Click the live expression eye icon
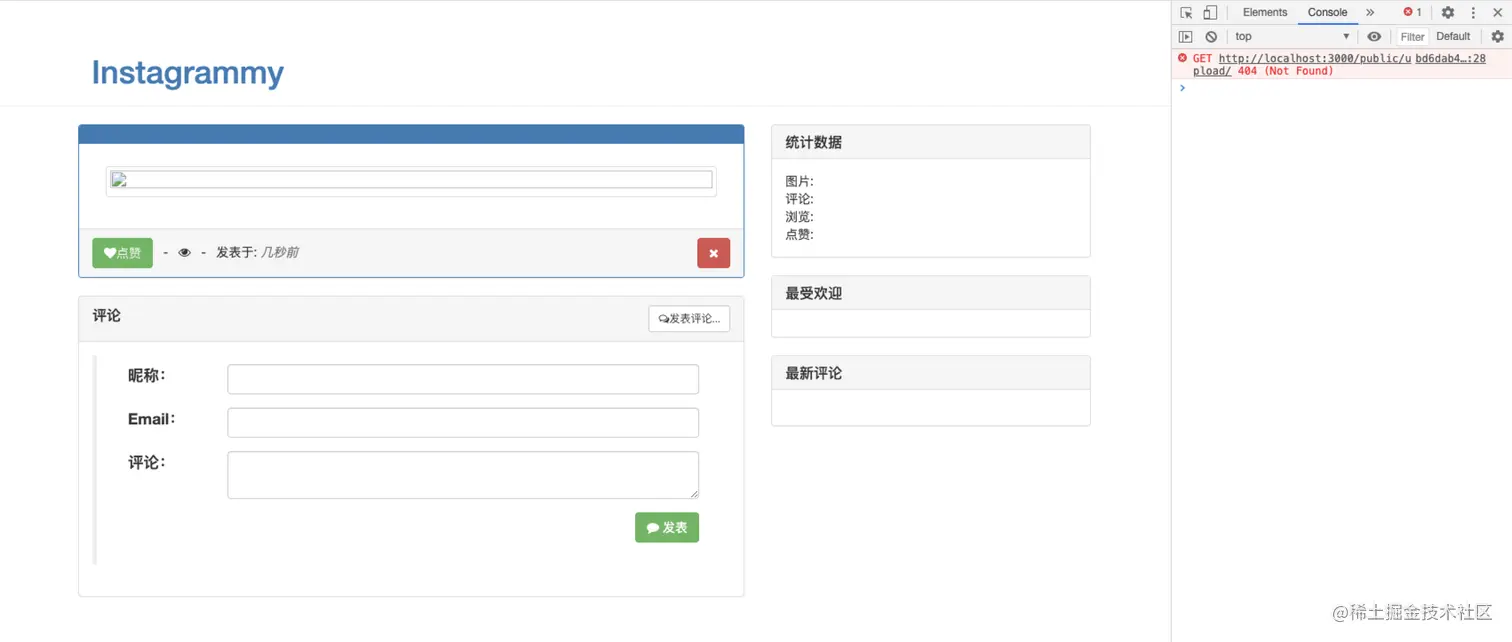The height and width of the screenshot is (642, 1512). click(1374, 36)
